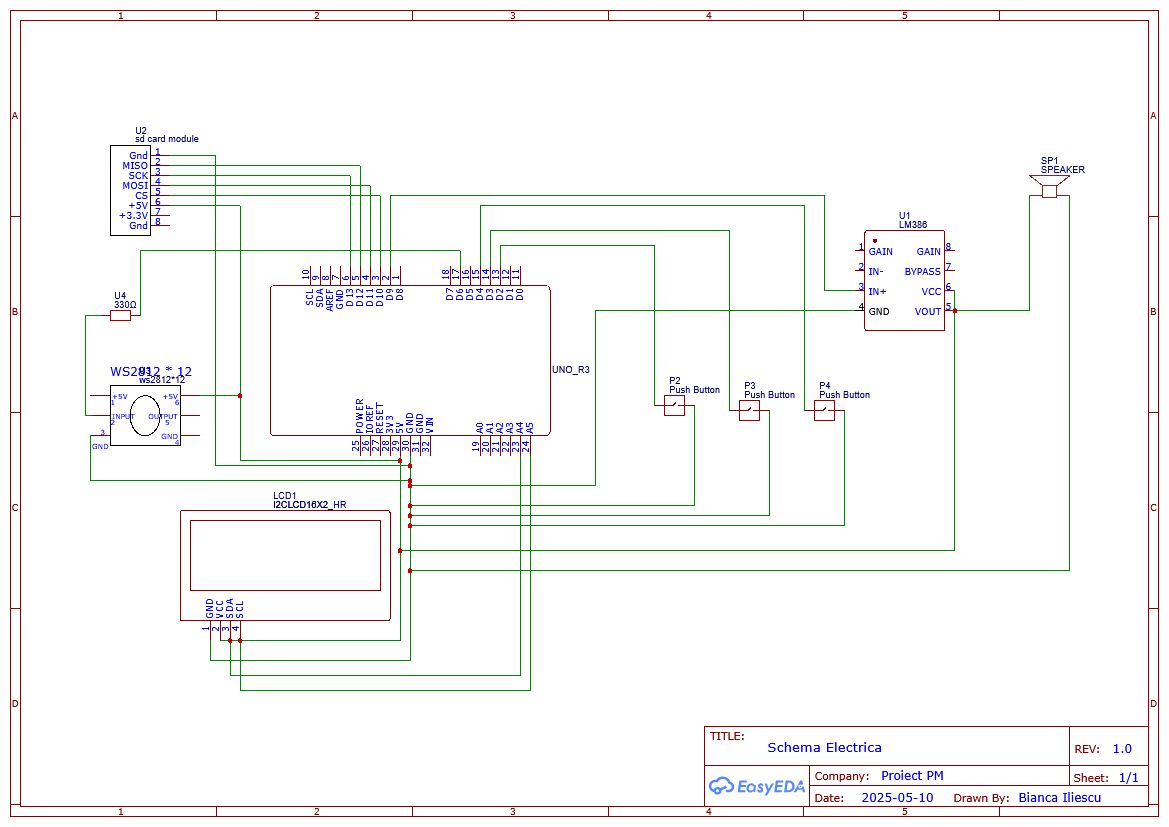Click the 'Company:' field label

(842, 776)
